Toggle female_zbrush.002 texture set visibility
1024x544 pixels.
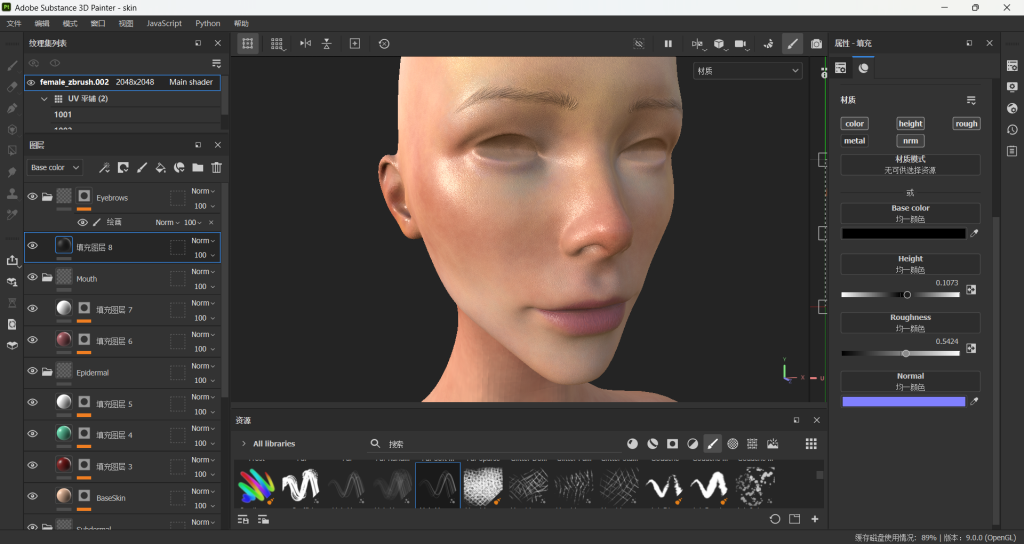point(31,82)
